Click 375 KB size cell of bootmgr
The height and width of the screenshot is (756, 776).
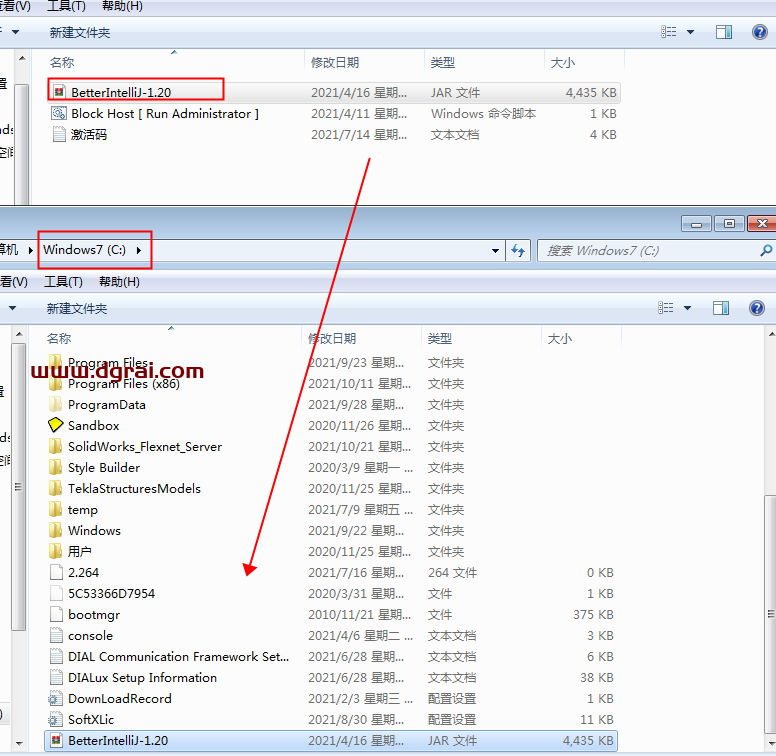593,614
